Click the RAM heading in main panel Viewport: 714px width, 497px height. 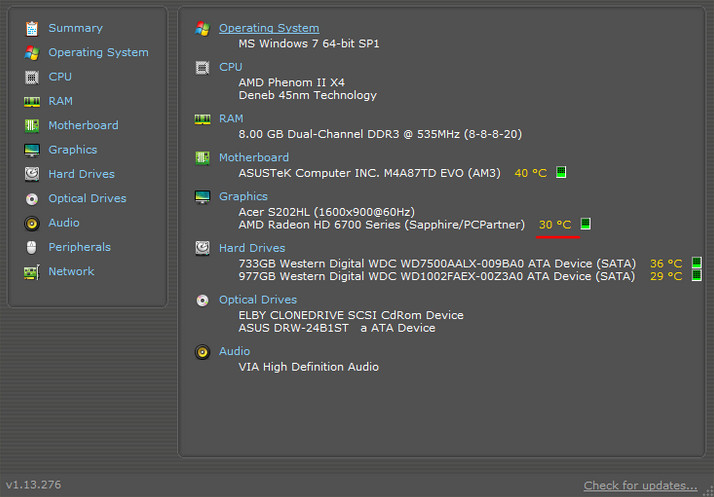pos(231,118)
